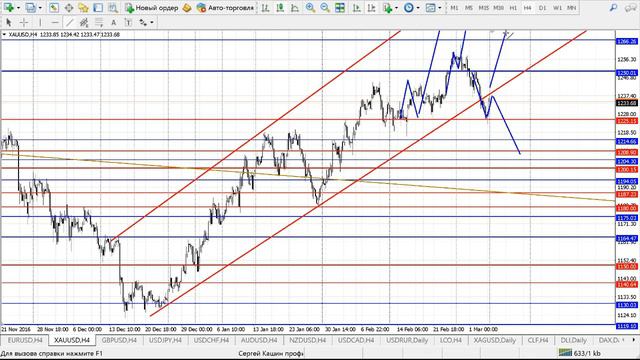
Task: Open a new chart window
Action: 9,7
